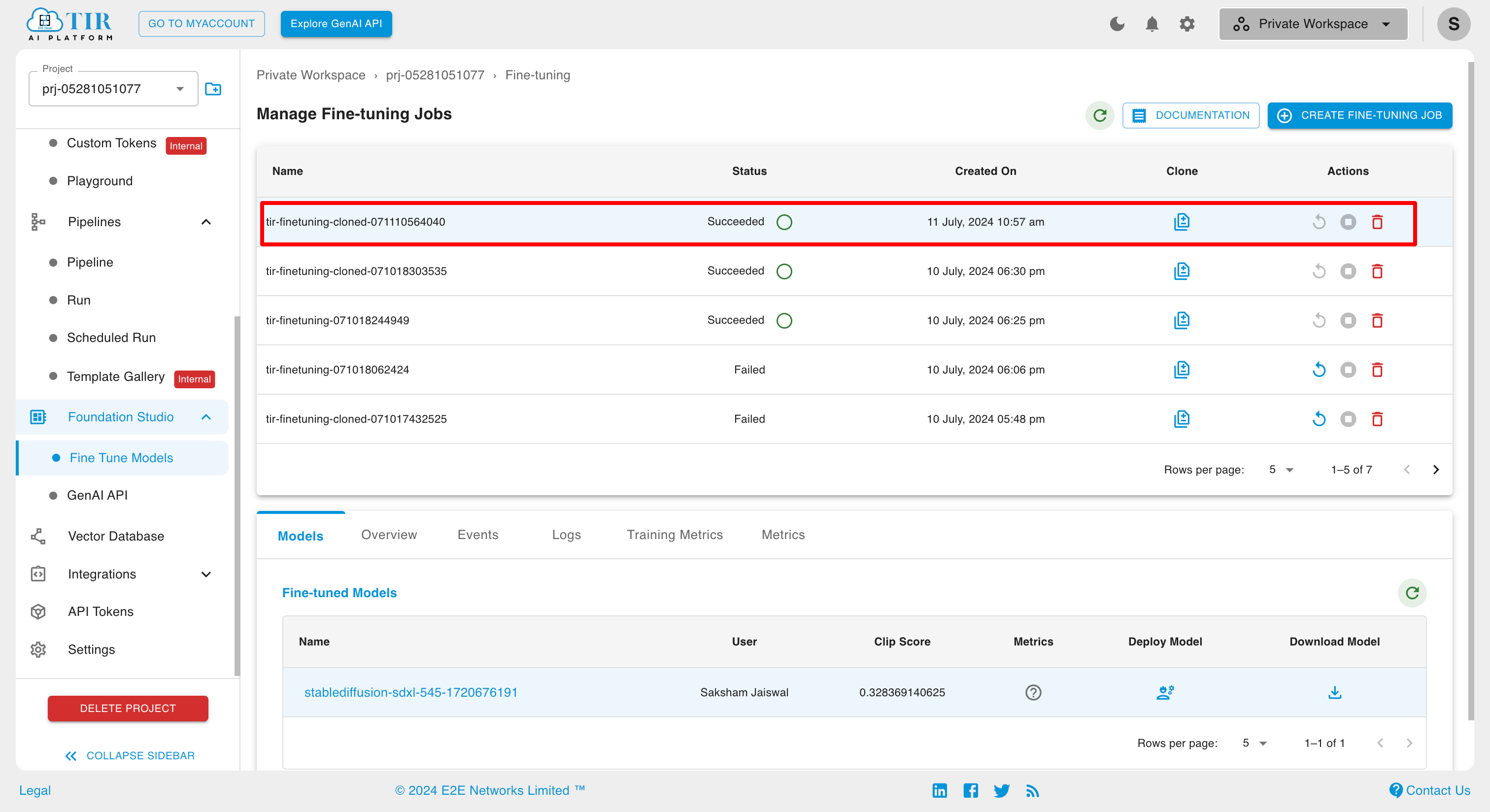Screen dimensions: 1490x812
Task: Clone job tir-finetuning-cloned-071018303535
Action: click(1181, 271)
